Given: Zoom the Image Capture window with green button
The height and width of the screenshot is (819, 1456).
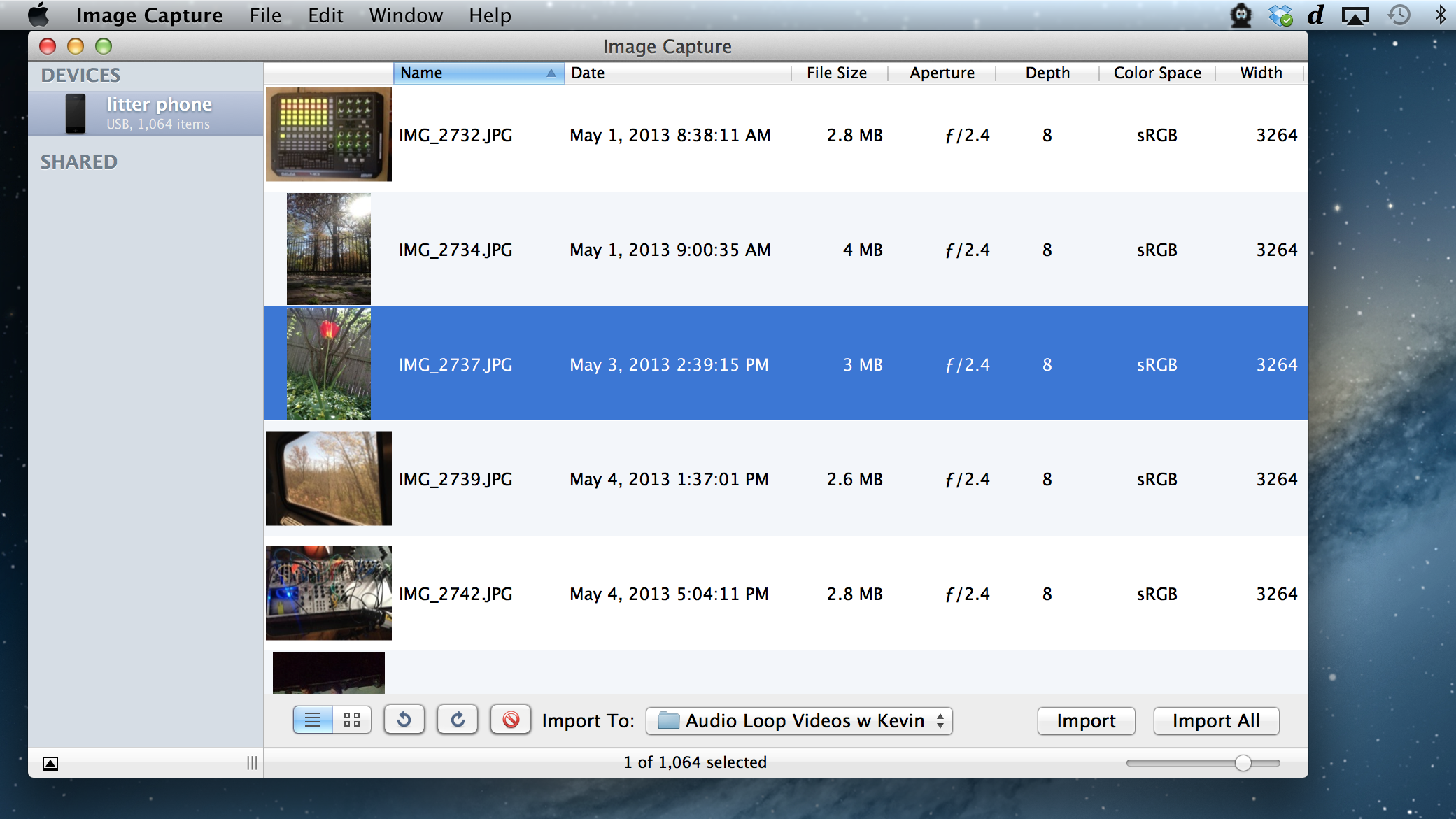Looking at the screenshot, I should coord(104,46).
